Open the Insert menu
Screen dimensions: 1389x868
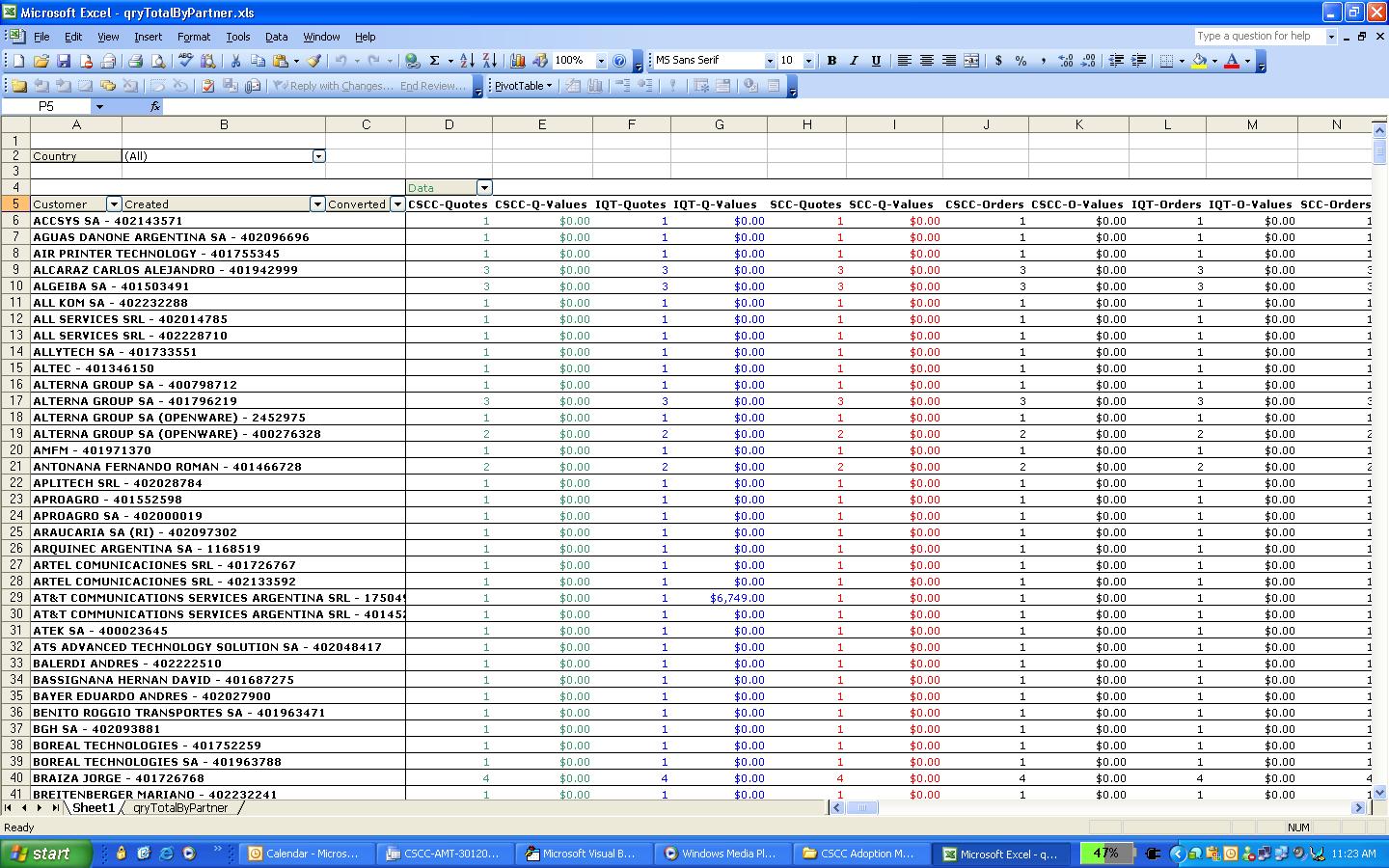tap(148, 37)
